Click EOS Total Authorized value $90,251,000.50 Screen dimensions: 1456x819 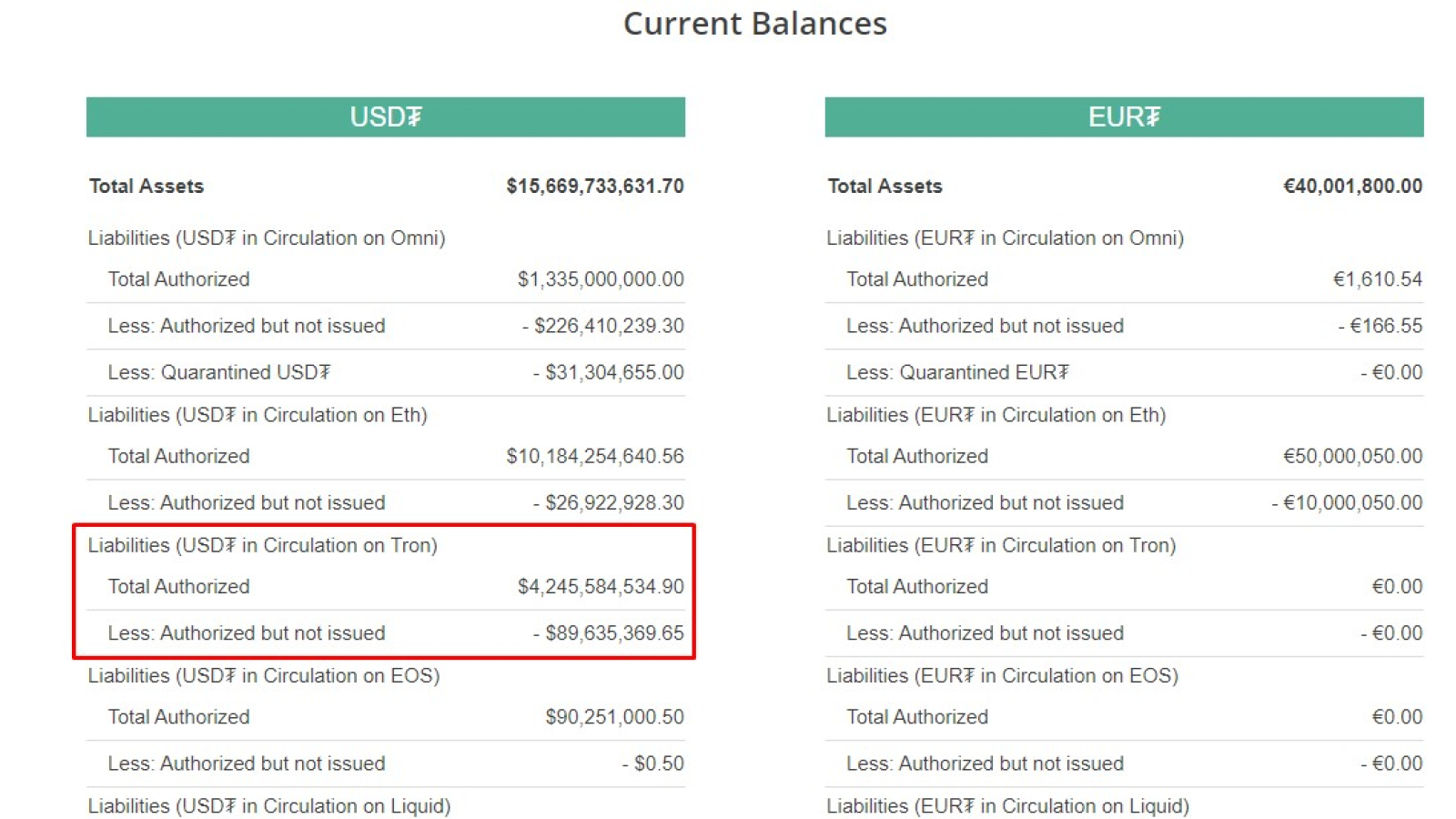click(x=614, y=717)
